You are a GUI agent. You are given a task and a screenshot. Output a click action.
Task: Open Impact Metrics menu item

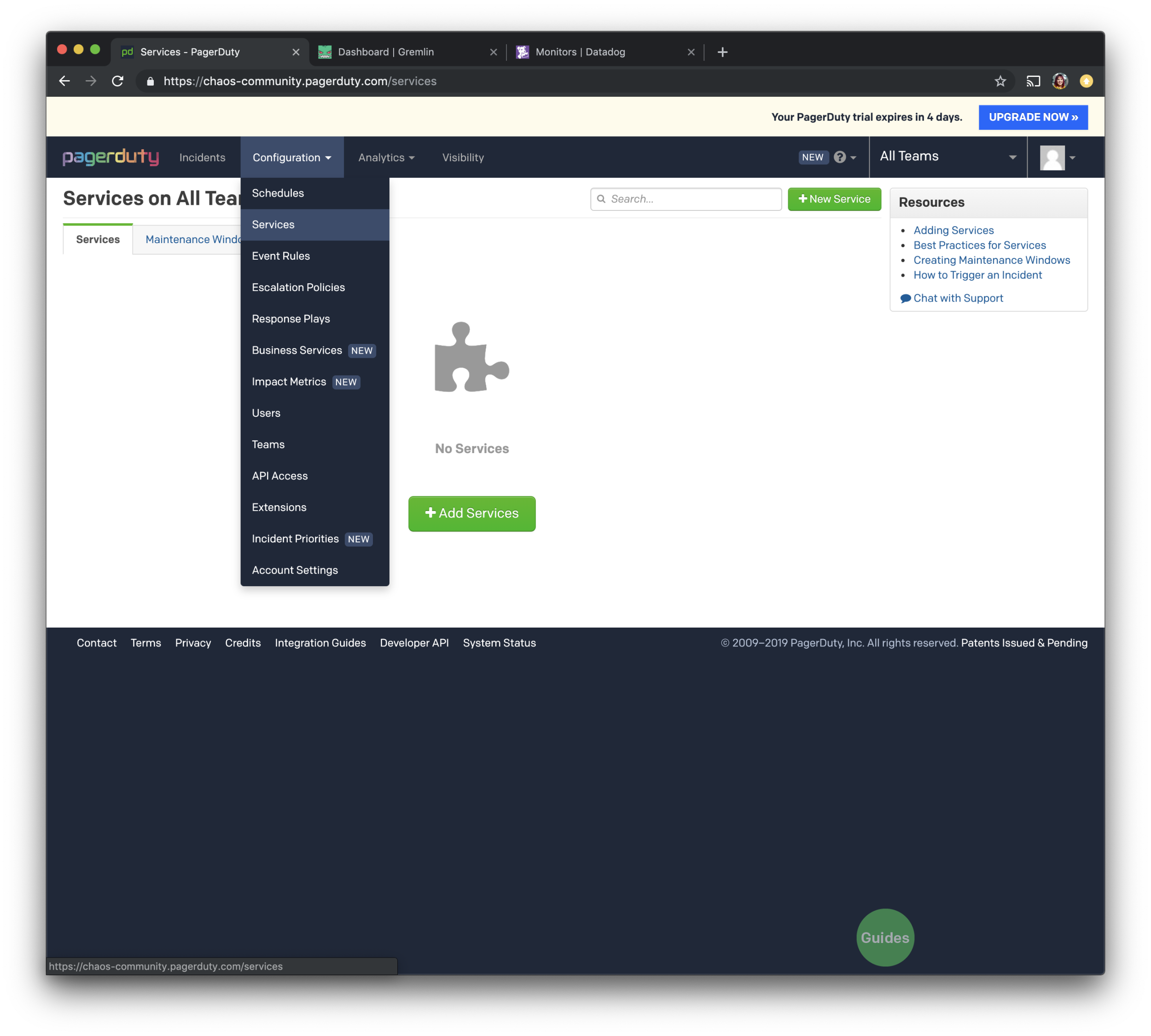315,381
